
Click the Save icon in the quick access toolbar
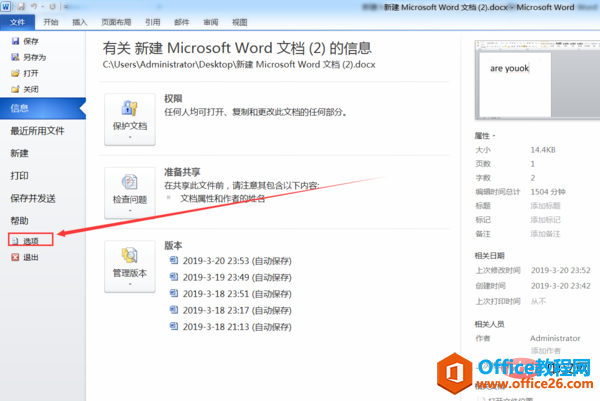pos(20,6)
